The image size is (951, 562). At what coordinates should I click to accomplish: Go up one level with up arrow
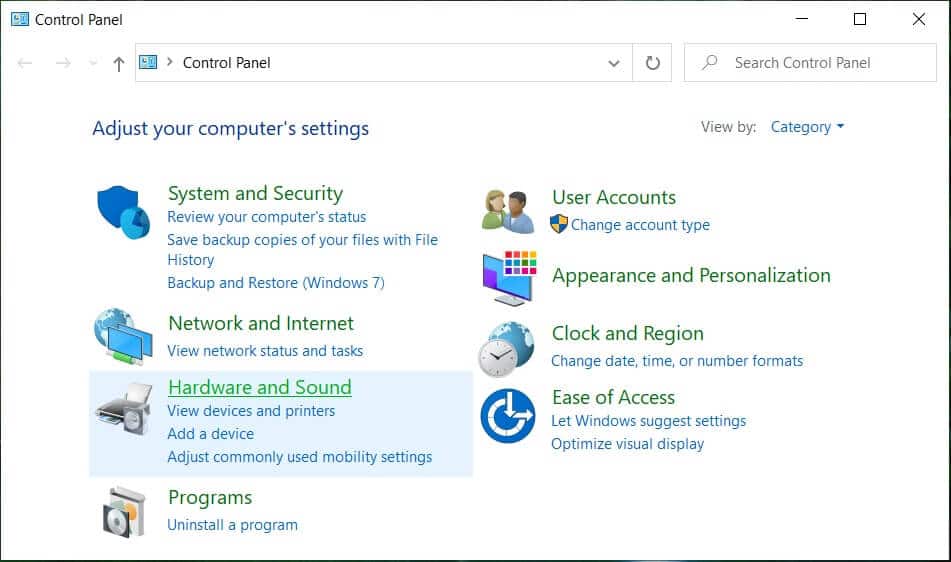tap(119, 63)
